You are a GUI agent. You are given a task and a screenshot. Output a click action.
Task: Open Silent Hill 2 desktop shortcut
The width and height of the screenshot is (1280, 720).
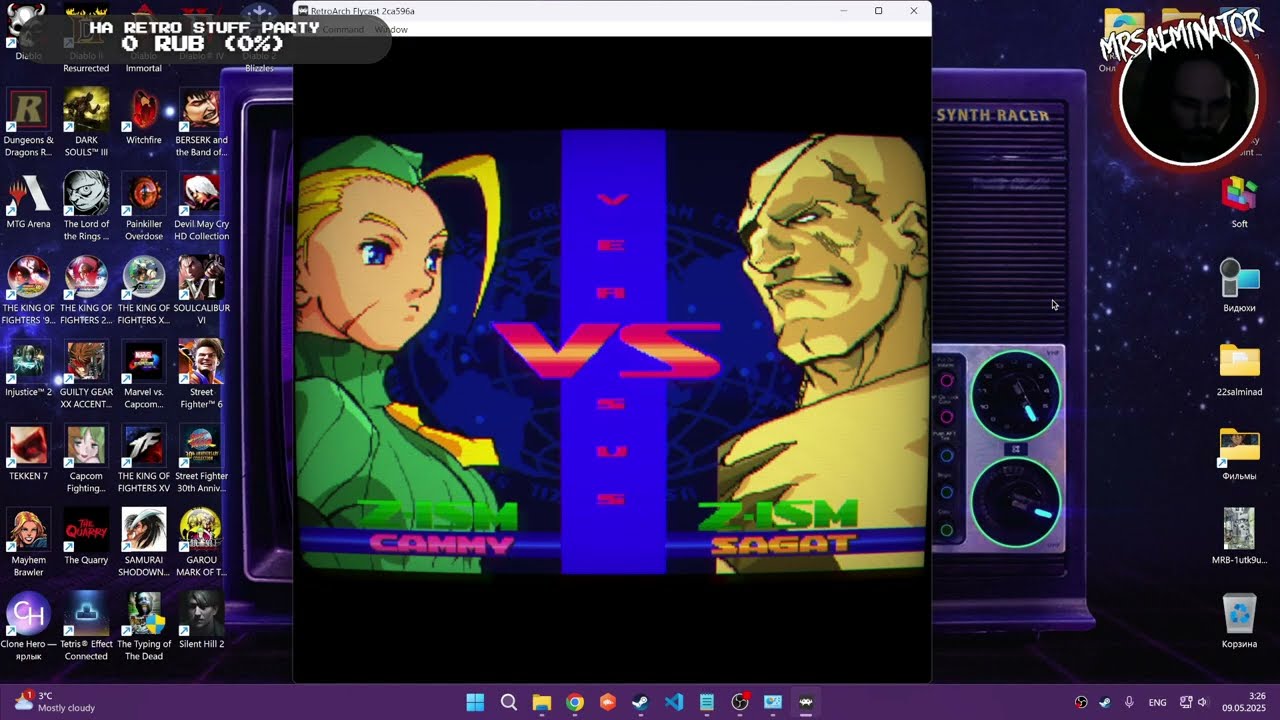click(201, 621)
